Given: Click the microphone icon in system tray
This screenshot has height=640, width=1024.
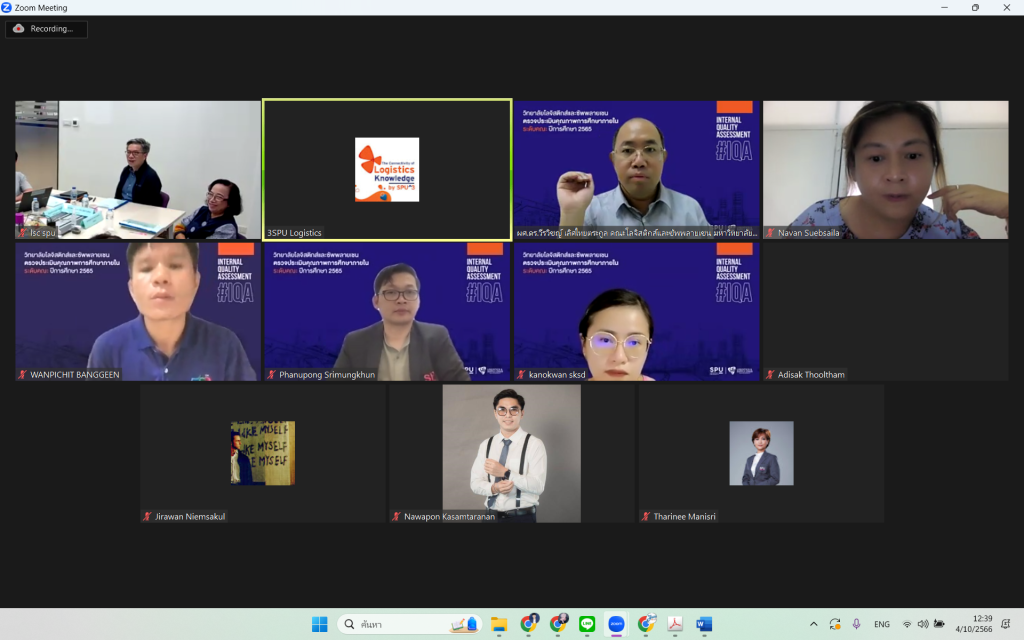Looking at the screenshot, I should pyautogui.click(x=856, y=624).
